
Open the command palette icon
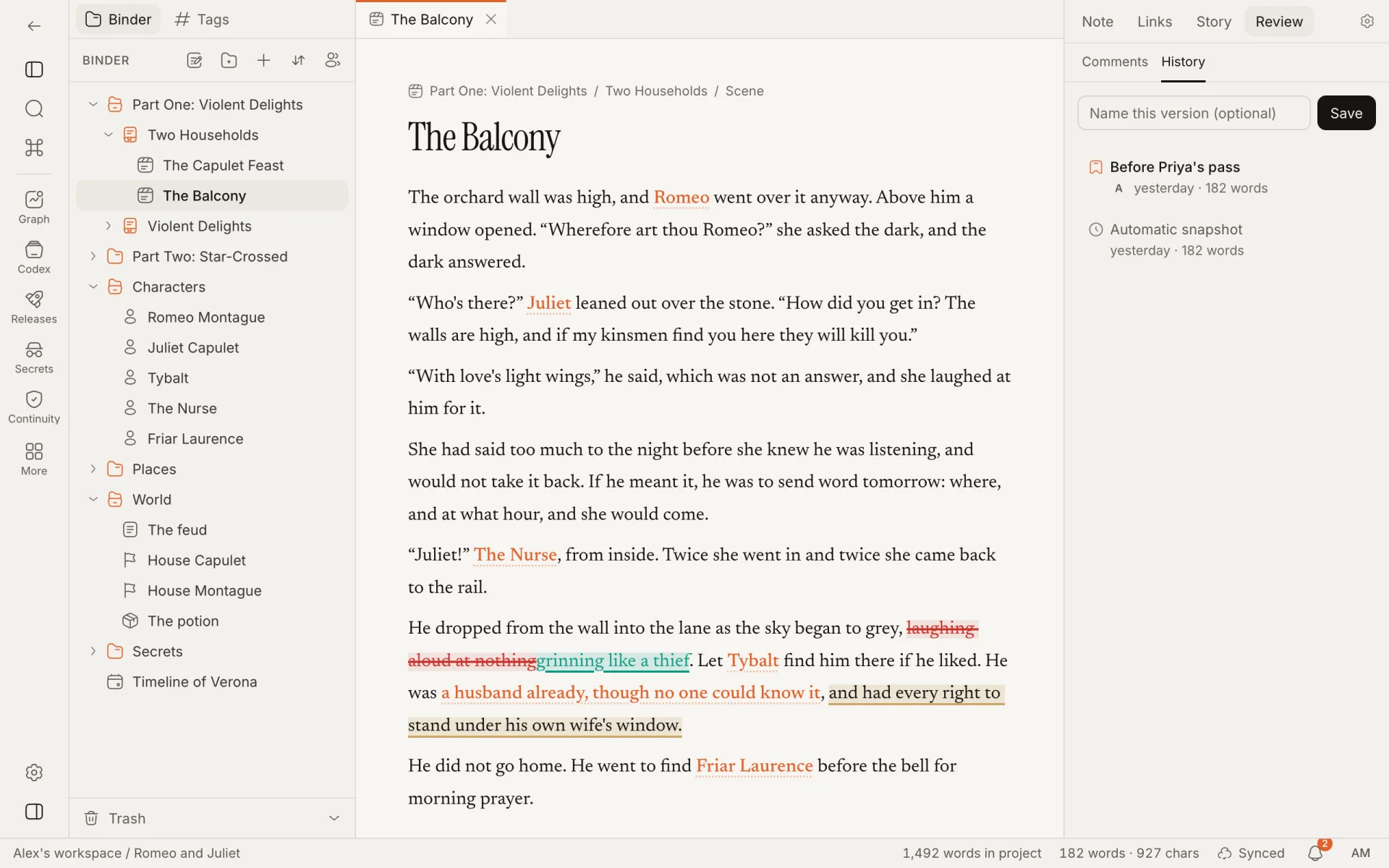point(34,148)
